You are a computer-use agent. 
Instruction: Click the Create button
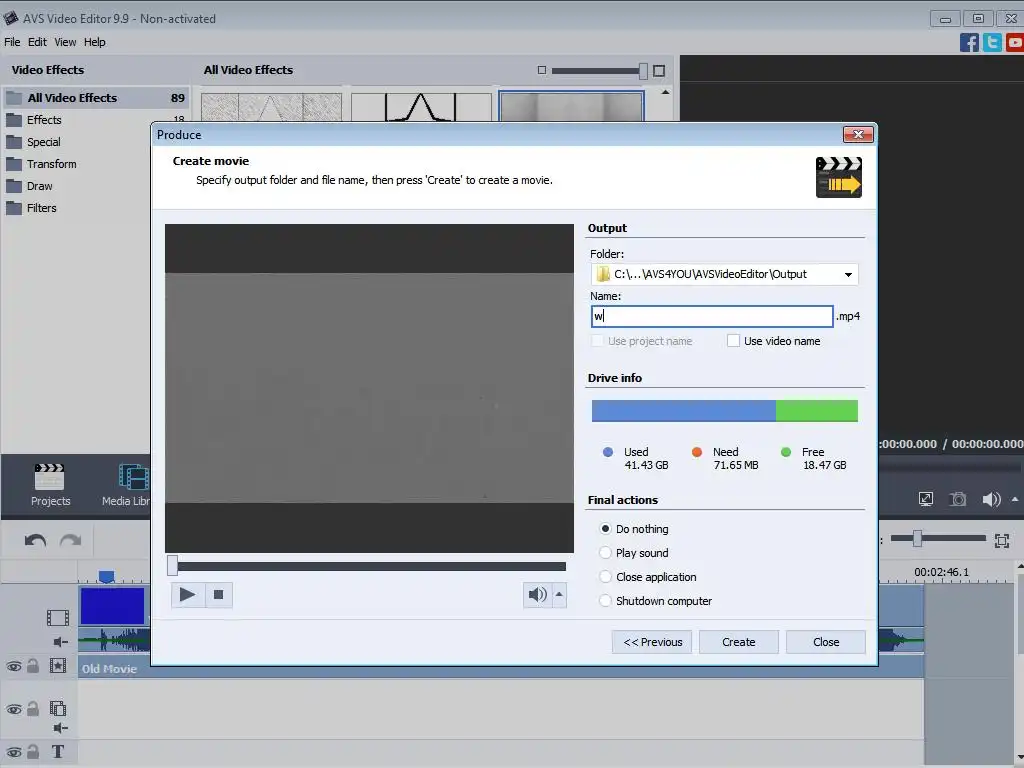739,642
